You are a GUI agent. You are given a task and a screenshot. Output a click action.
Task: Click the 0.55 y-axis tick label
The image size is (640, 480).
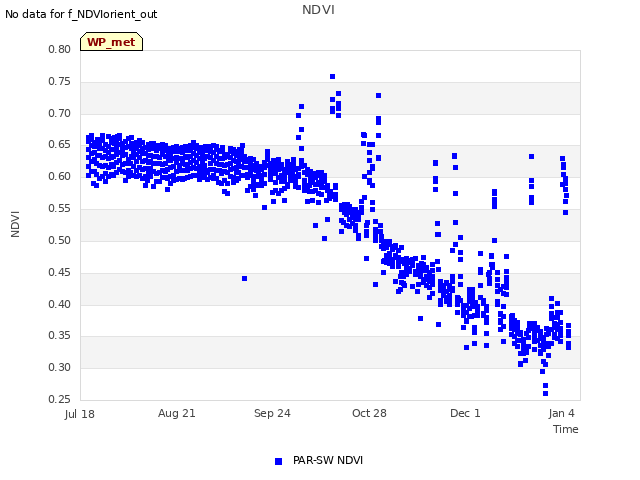[60, 209]
